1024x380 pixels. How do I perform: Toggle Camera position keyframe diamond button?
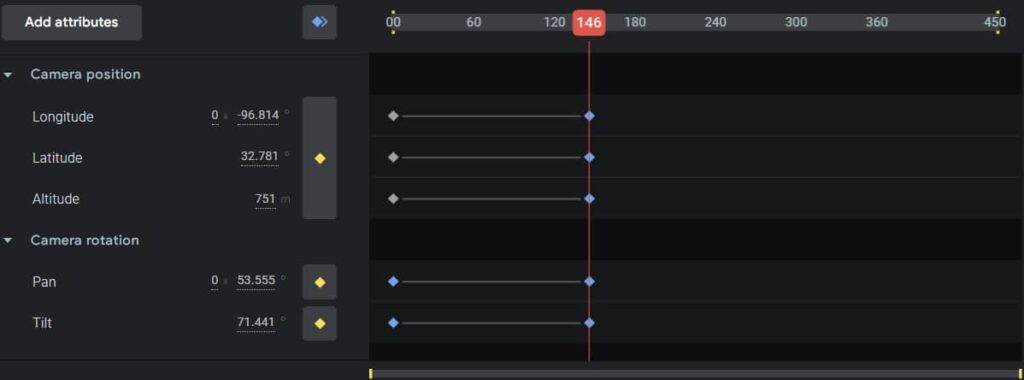click(x=319, y=158)
